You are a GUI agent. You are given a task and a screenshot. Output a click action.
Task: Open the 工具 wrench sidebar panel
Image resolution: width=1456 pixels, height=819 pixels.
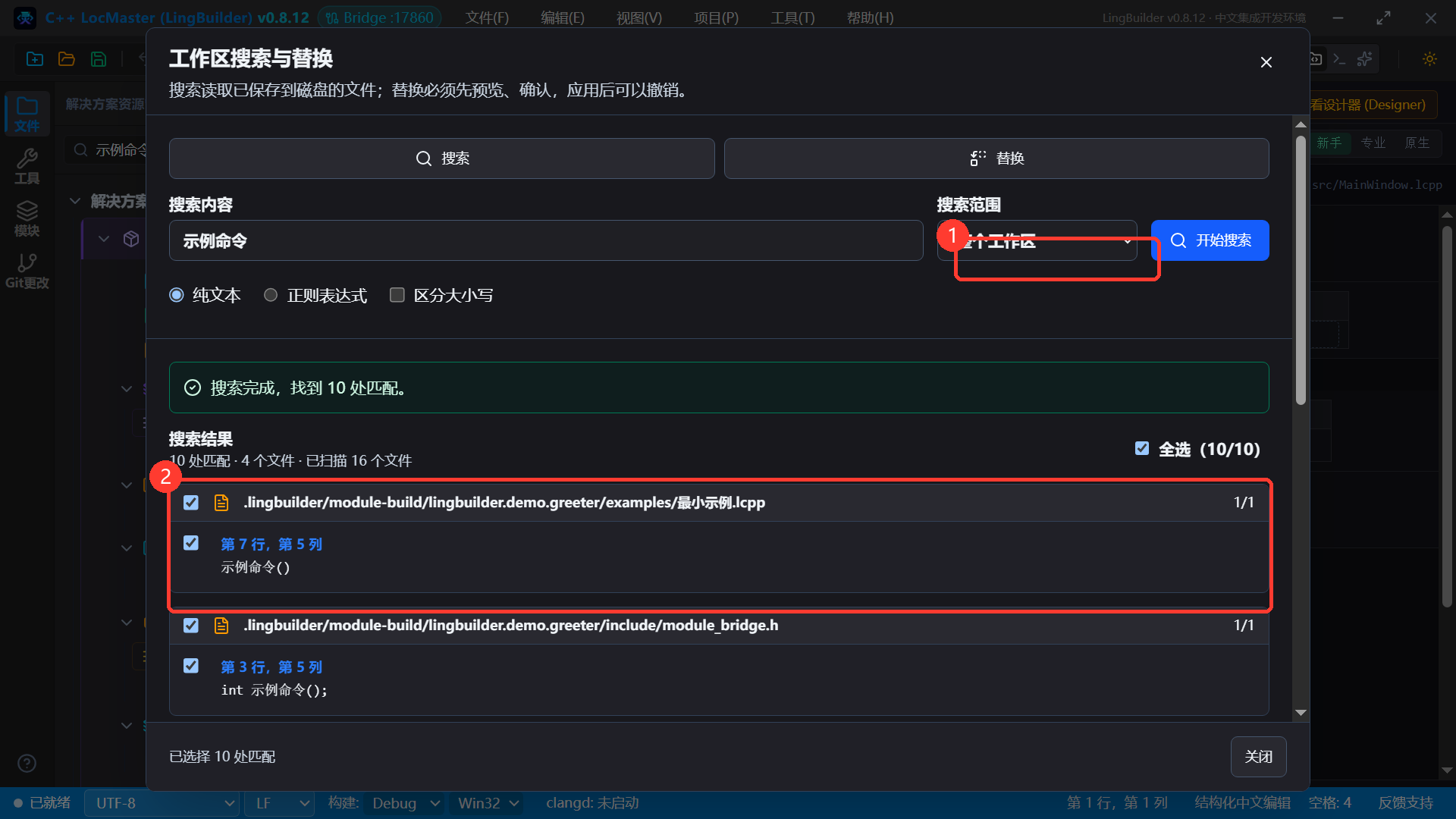[x=27, y=167]
